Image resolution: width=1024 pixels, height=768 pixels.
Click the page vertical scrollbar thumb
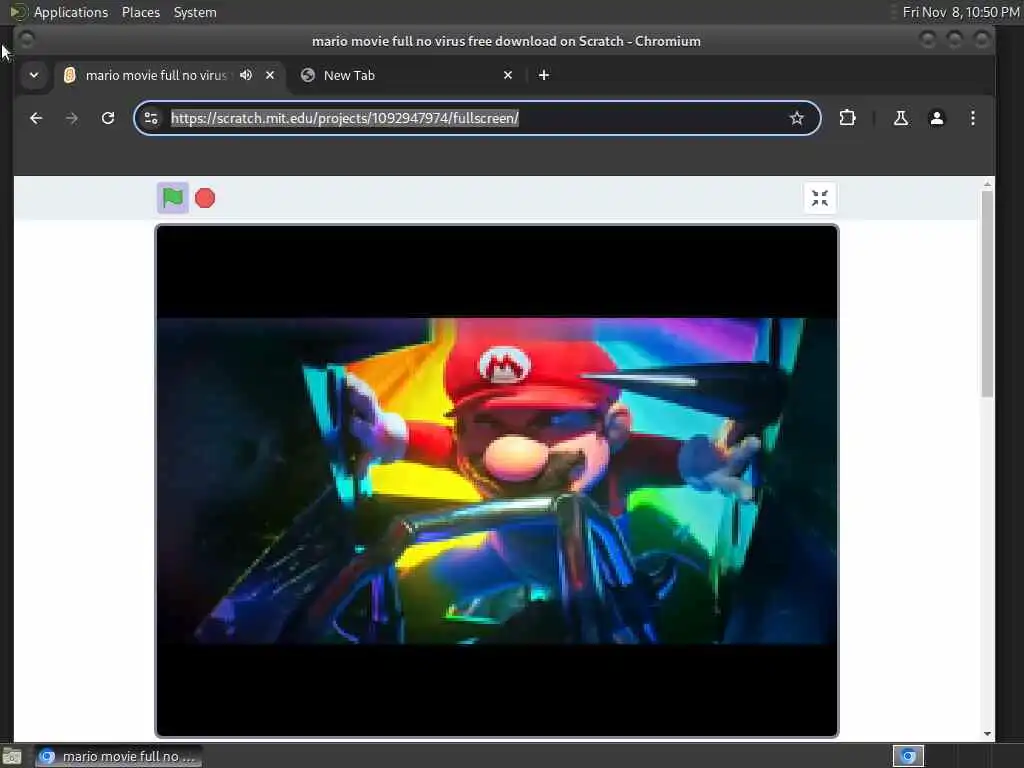coord(987,294)
